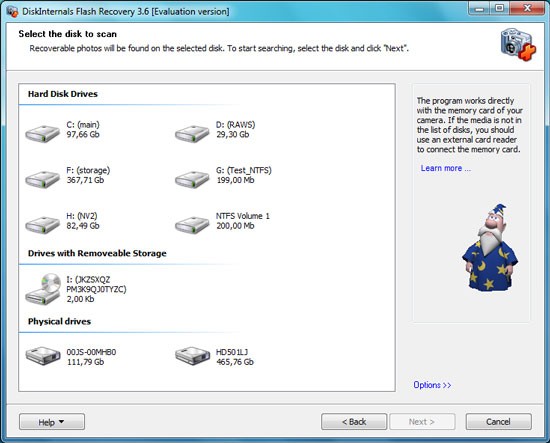Close the Flash Recovery window

[x=527, y=8]
